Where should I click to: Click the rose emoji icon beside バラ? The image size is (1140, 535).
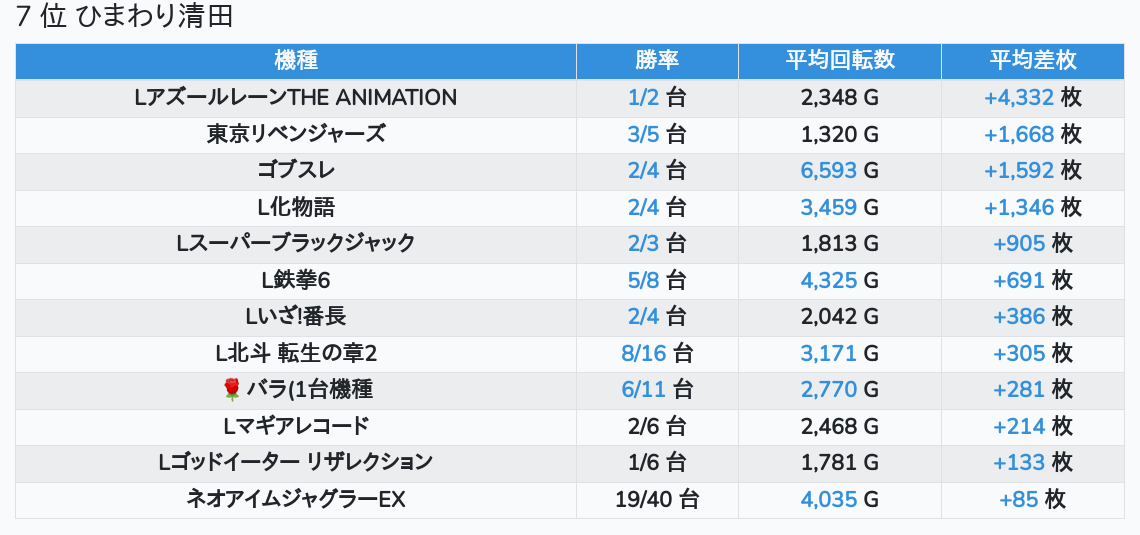tap(232, 389)
